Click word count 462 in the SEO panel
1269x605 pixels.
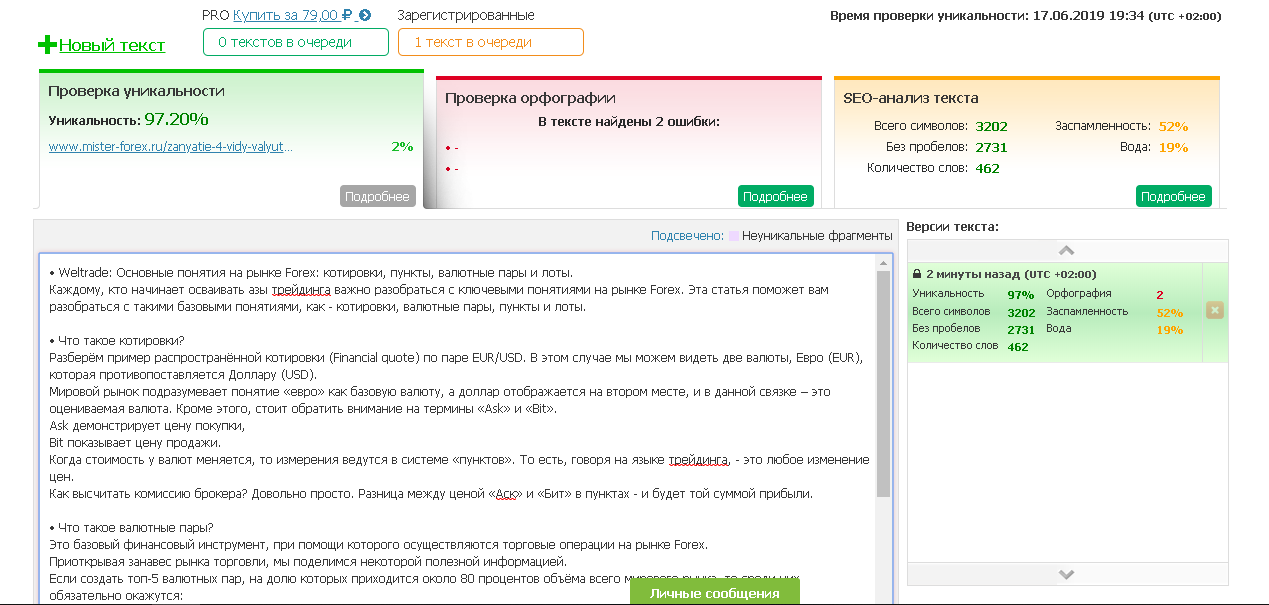(x=987, y=168)
